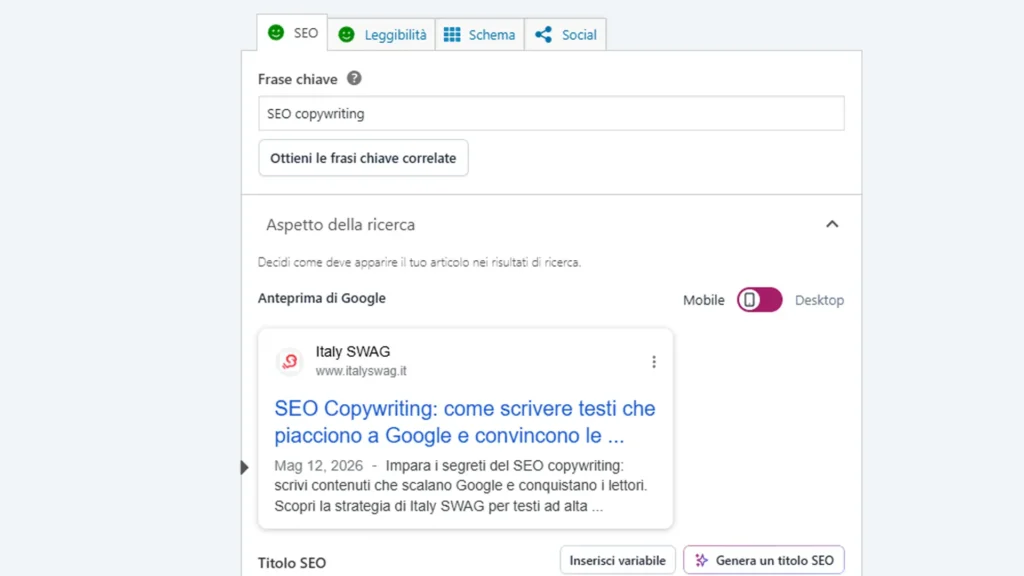Open the three-dot menu in Google preview
Image resolution: width=1024 pixels, height=576 pixels.
point(654,362)
